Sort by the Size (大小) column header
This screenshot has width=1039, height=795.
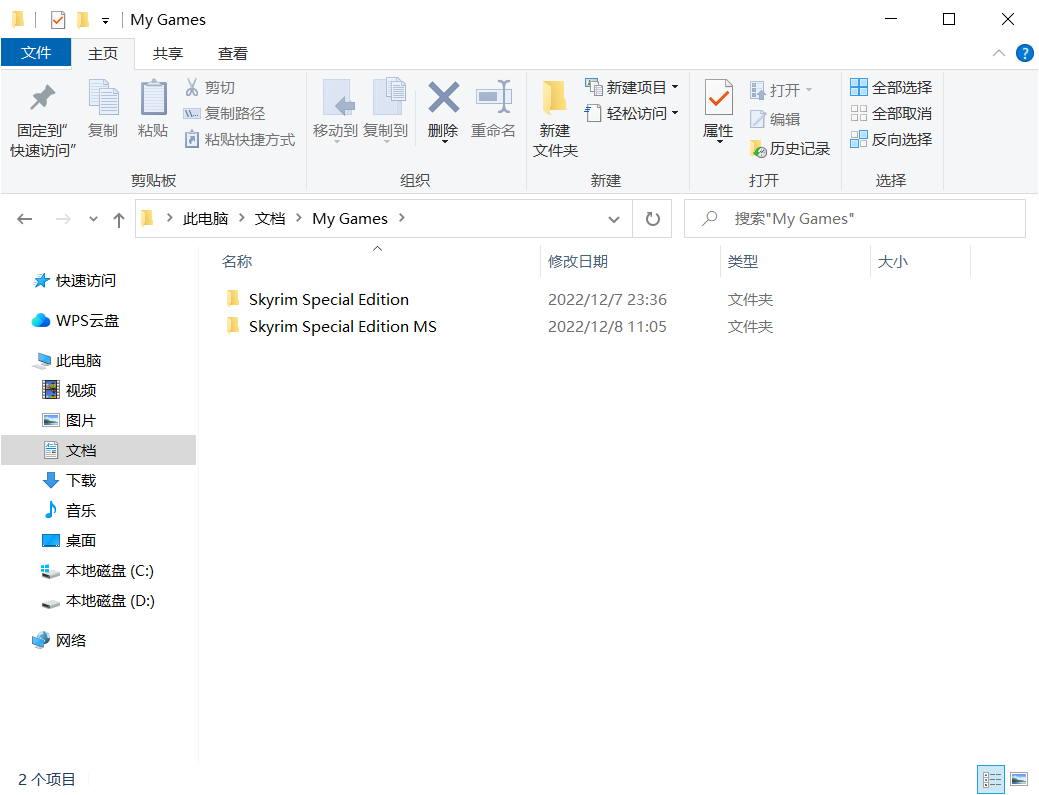[x=893, y=262]
